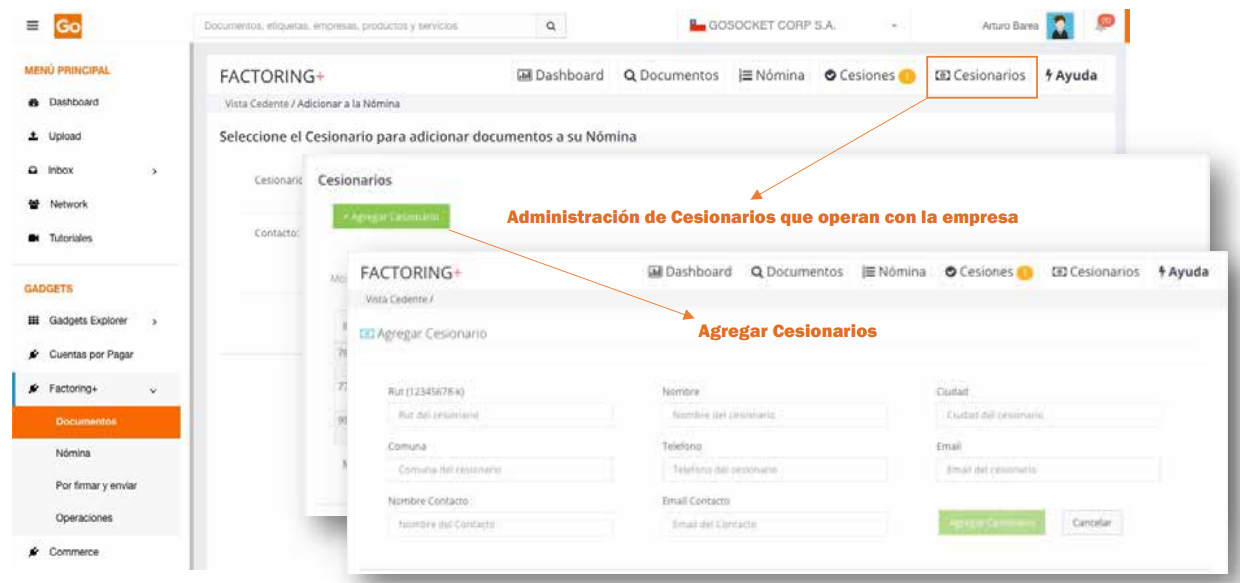Open Tutoriales in the sidebar

tap(71, 238)
